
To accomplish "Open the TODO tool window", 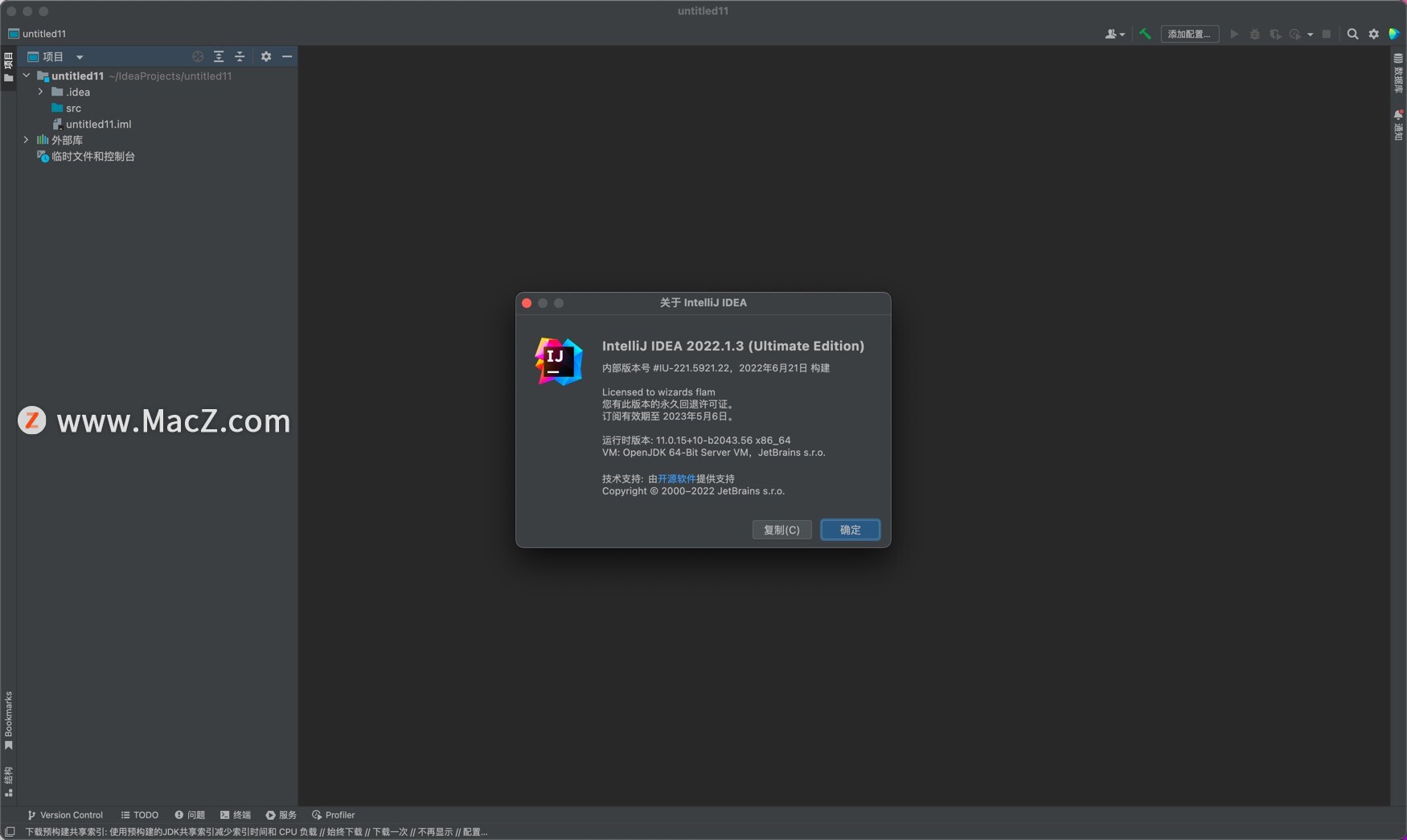I will pos(140,815).
